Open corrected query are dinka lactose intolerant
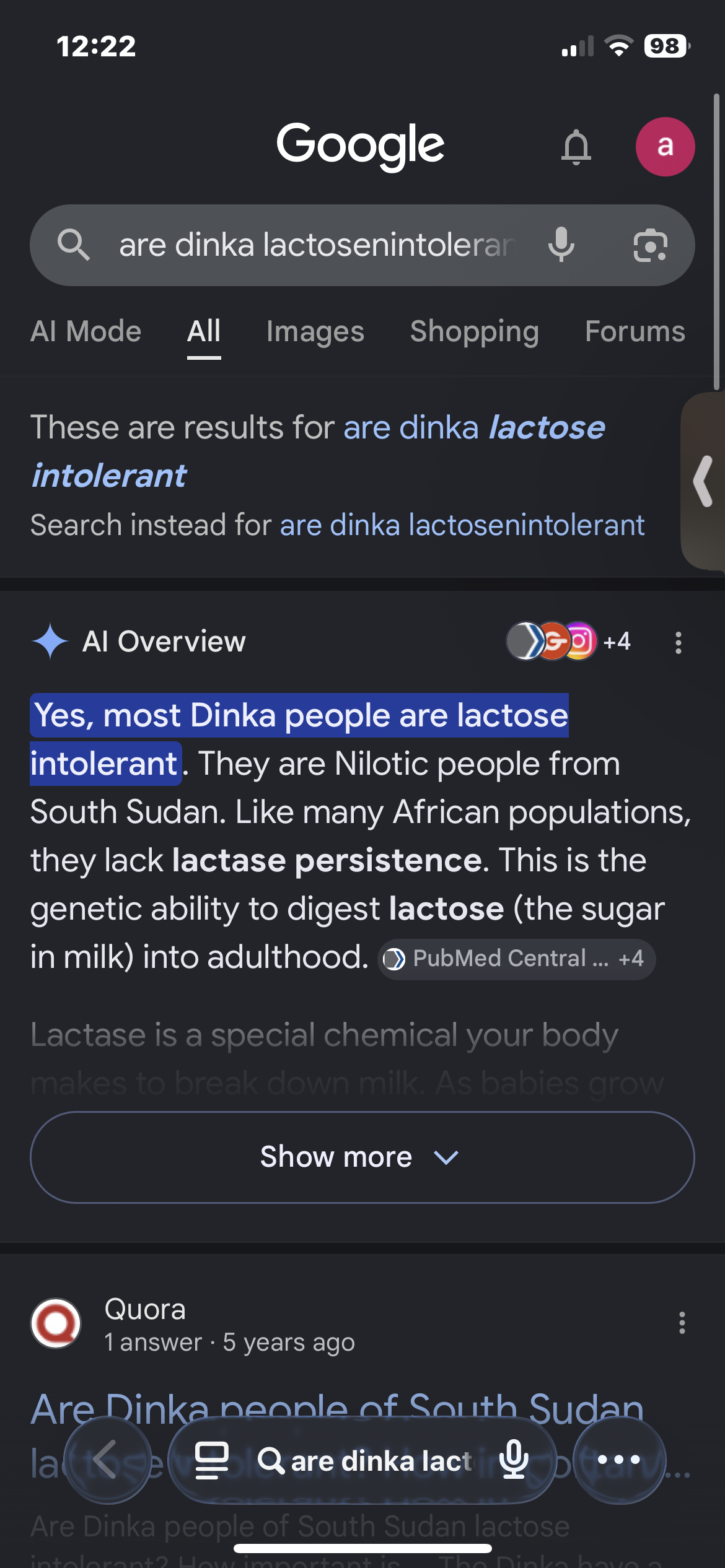 pos(318,451)
